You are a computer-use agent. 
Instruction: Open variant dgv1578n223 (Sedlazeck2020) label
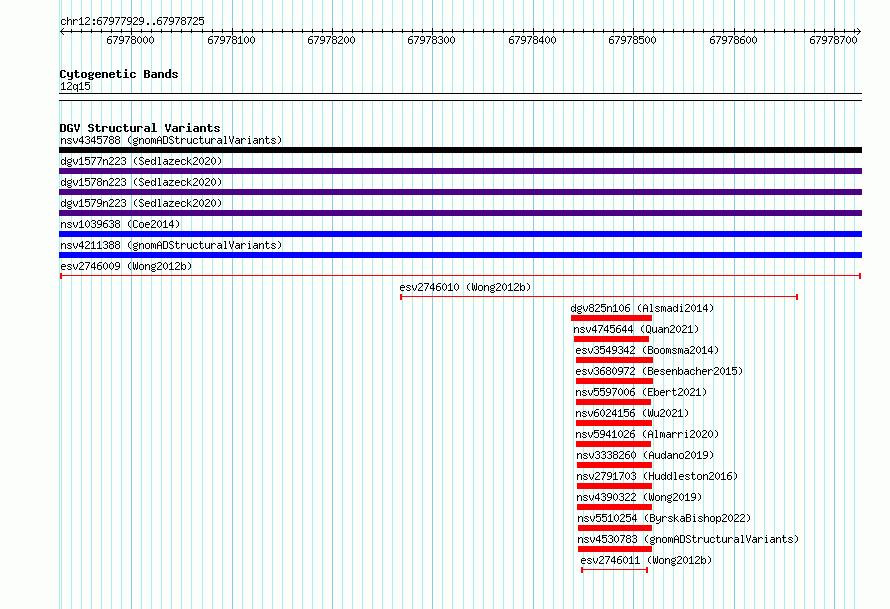pos(141,182)
